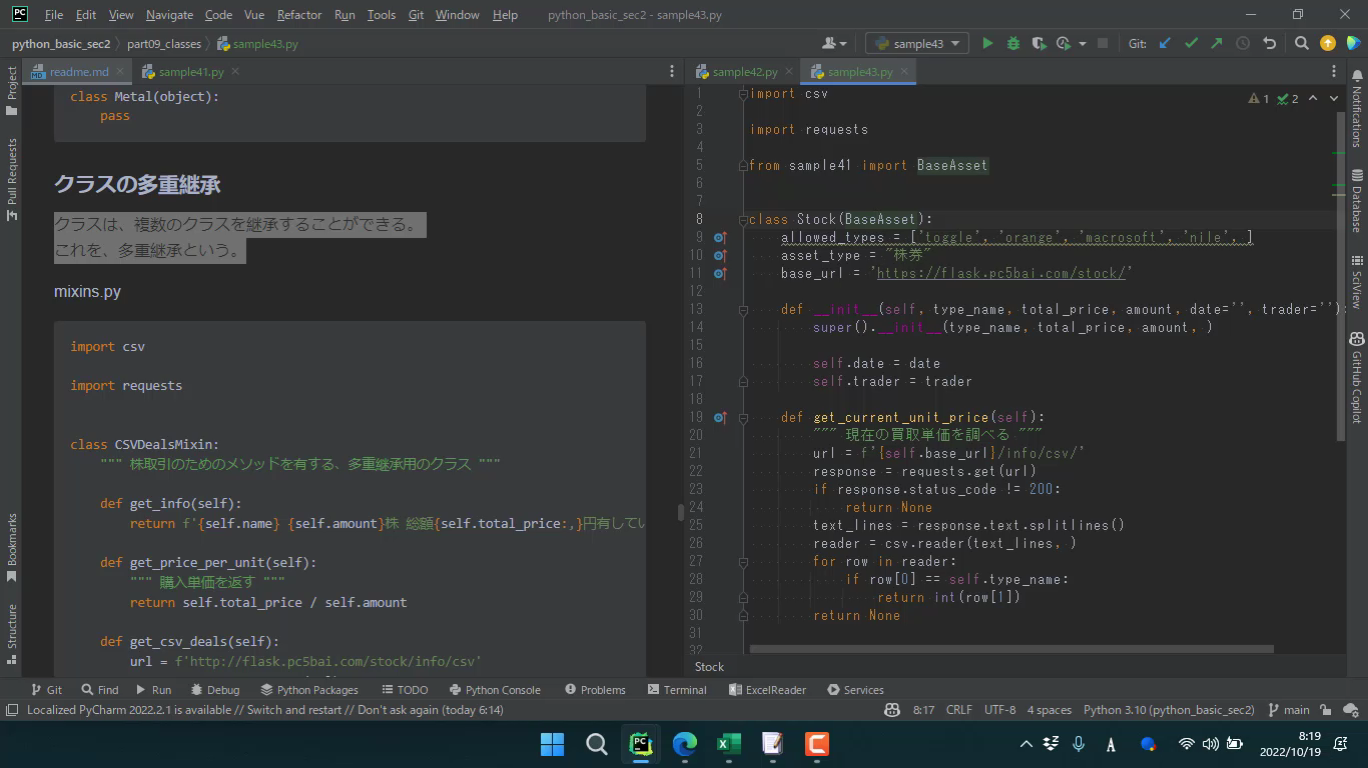The image size is (1368, 768).
Task: Run with coverage icon in toolbar
Action: point(1039,43)
